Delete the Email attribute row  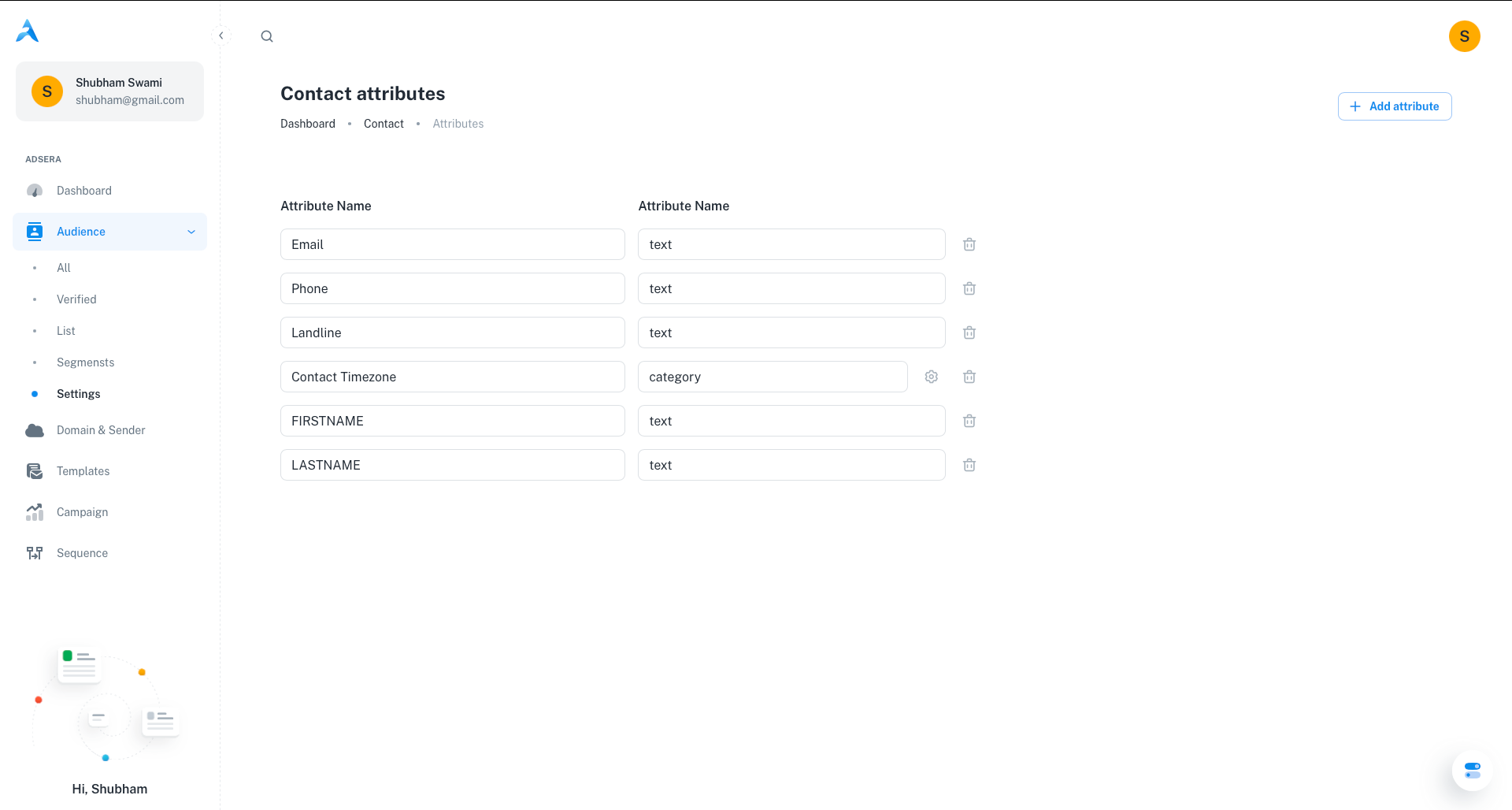tap(969, 244)
